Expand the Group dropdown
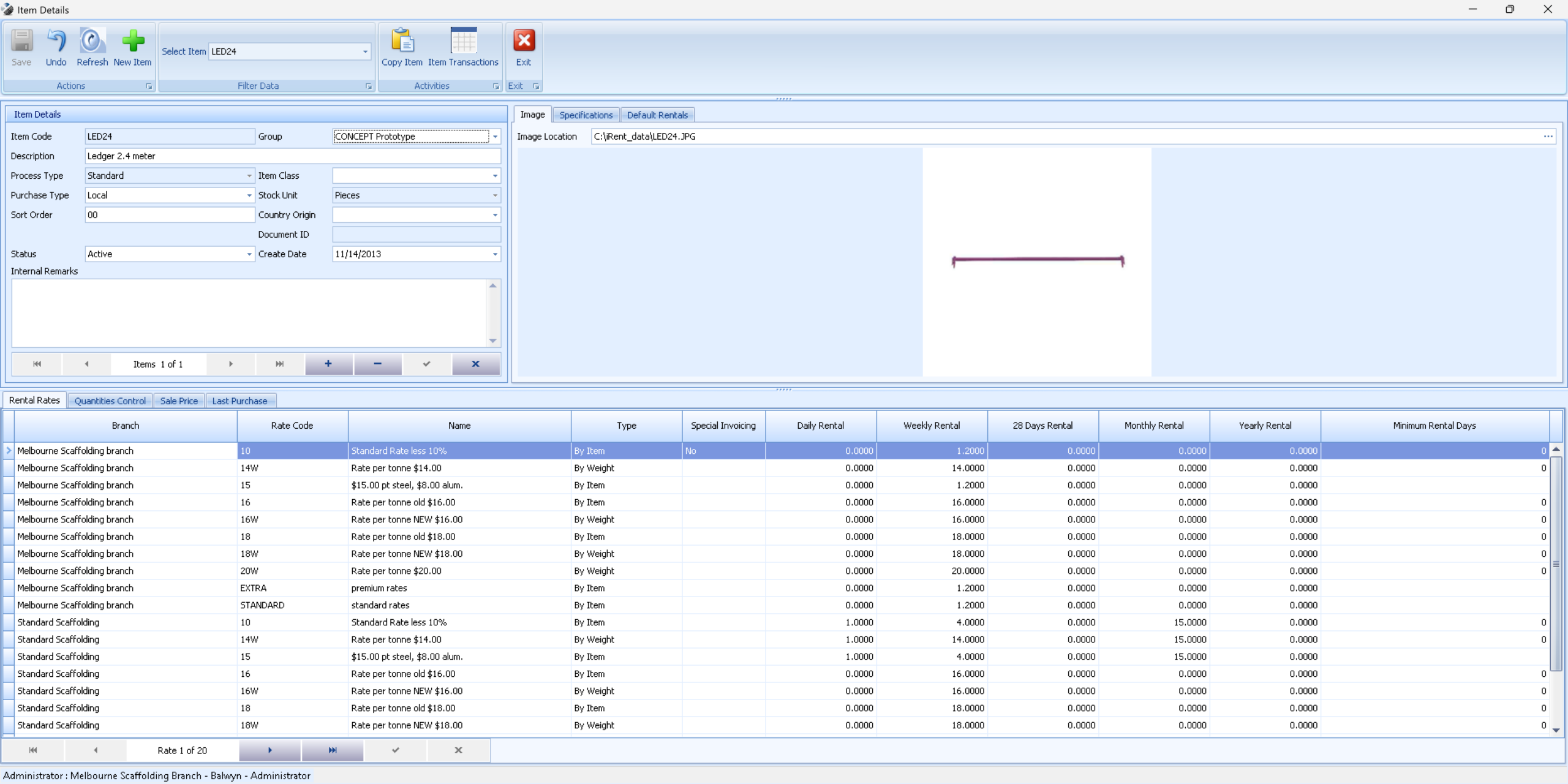The image size is (1568, 784). (x=495, y=137)
